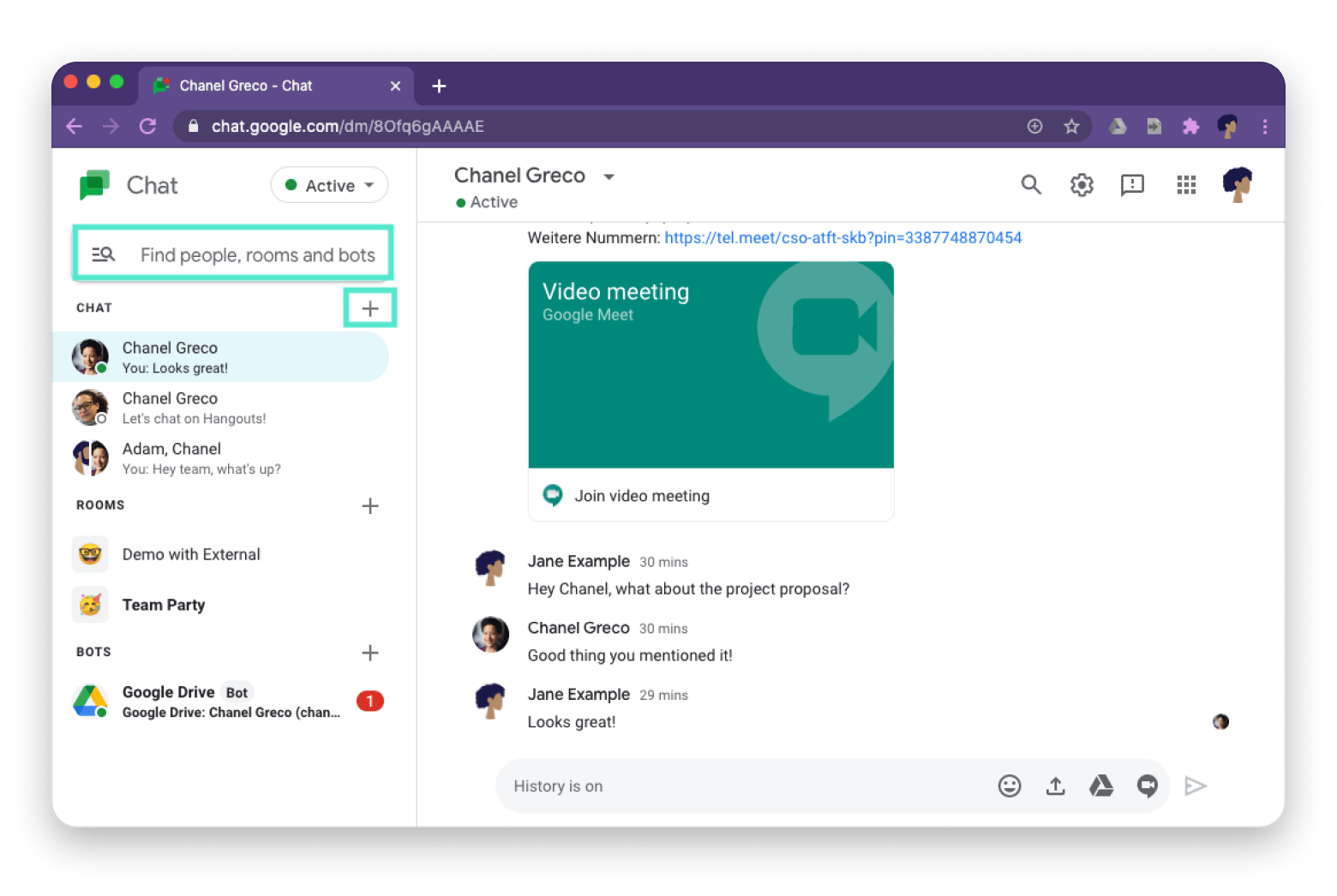1337x896 pixels.
Task: Create a new room with plus icon
Action: tap(370, 506)
